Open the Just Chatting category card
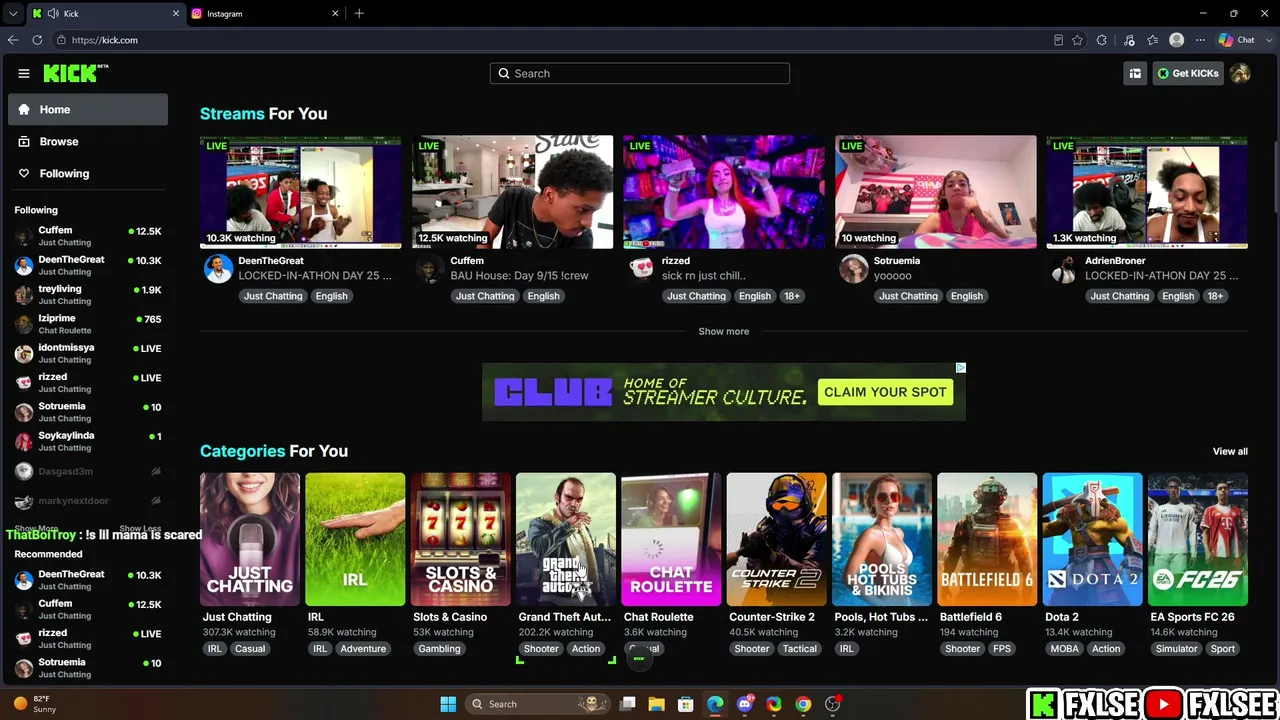The image size is (1280, 720). coord(250,539)
